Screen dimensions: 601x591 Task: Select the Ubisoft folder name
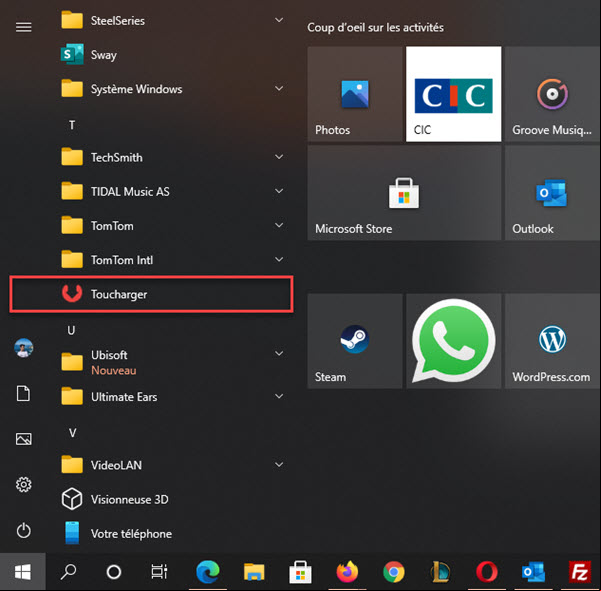[109, 355]
